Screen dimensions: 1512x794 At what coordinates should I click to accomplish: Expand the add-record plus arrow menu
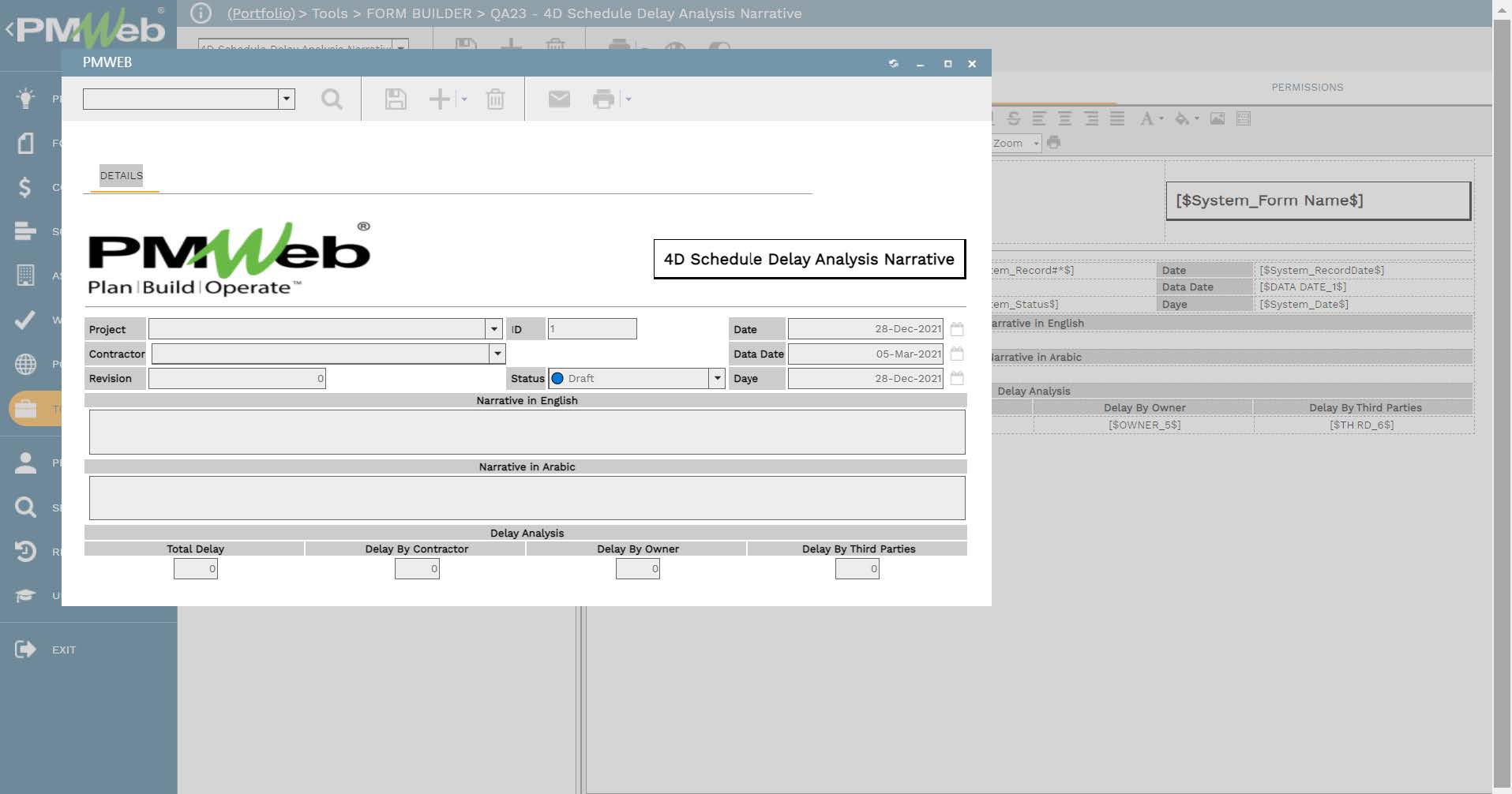463,99
